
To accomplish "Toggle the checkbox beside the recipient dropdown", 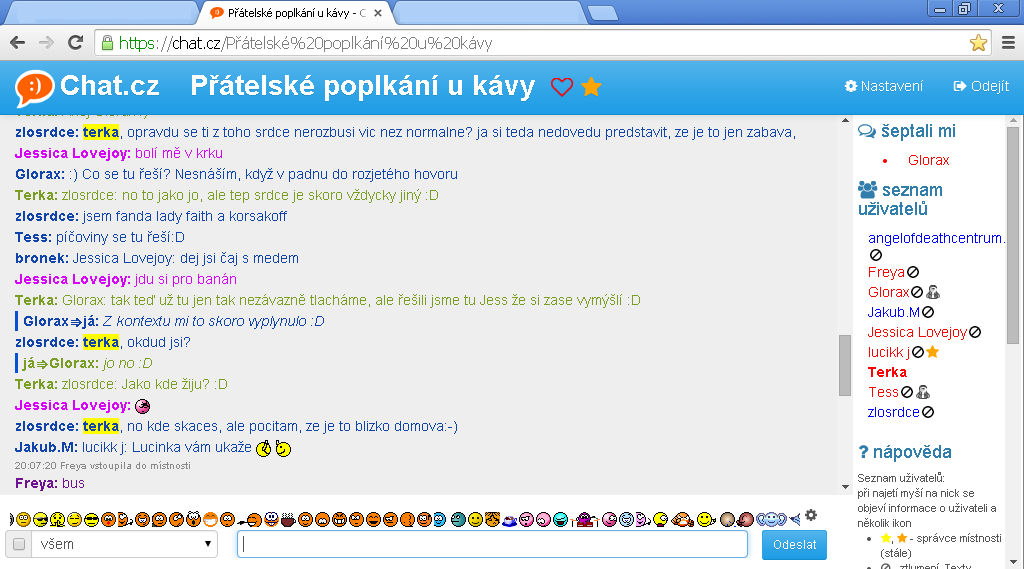I will [18, 545].
